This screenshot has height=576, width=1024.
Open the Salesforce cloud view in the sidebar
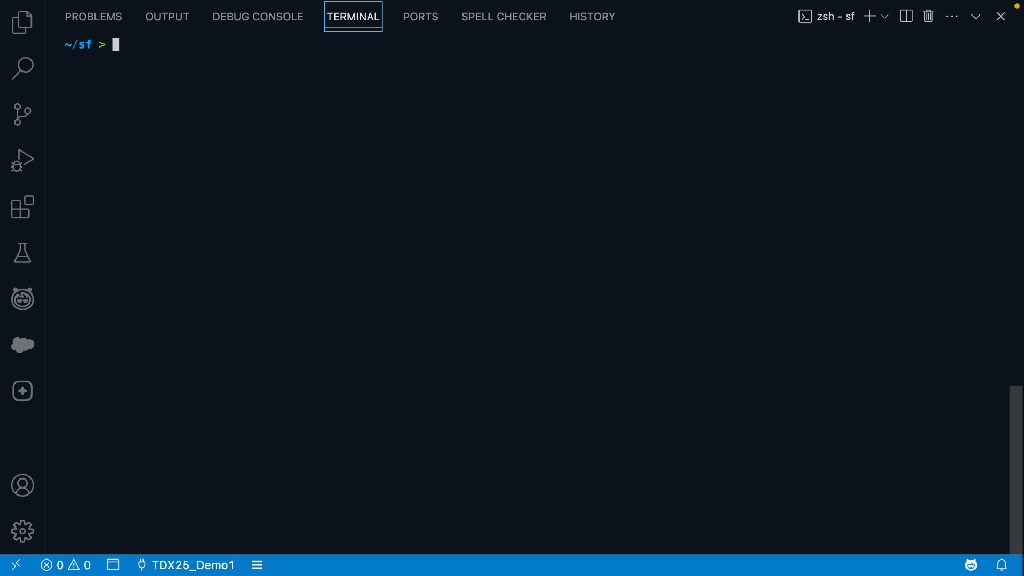coord(22,345)
